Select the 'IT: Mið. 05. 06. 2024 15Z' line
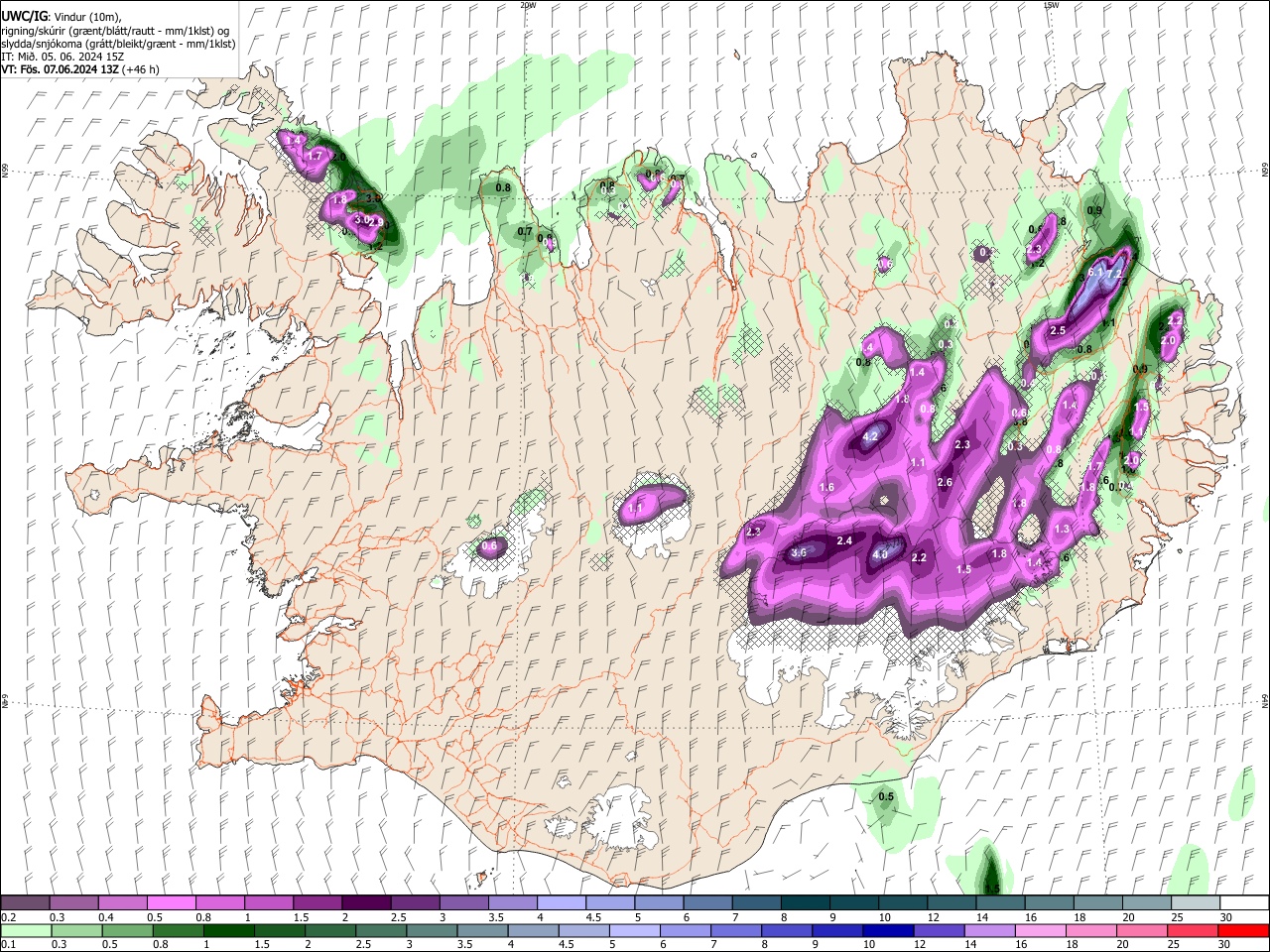 coord(62,57)
